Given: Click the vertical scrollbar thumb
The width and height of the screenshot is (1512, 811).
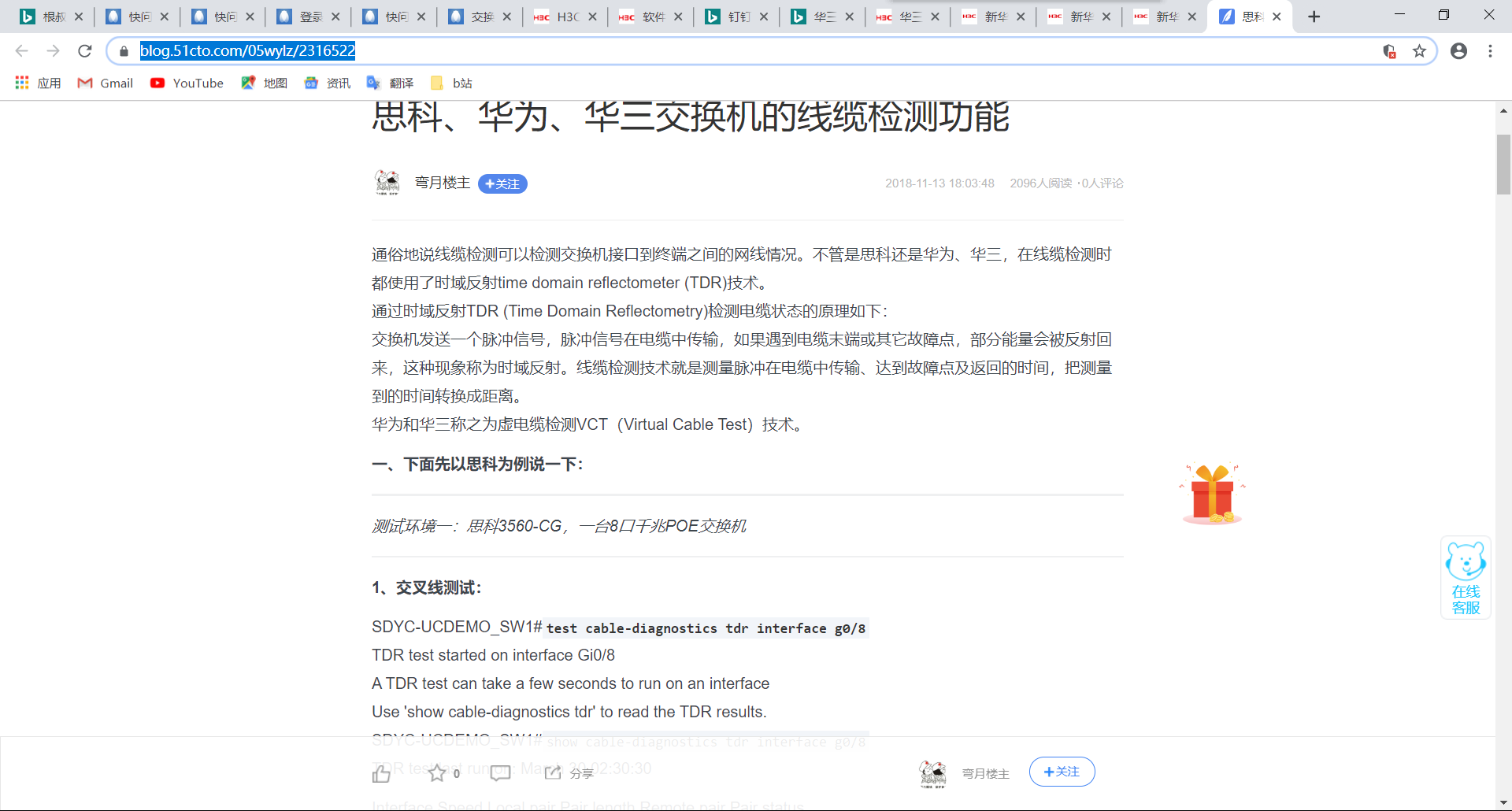Looking at the screenshot, I should [x=1503, y=165].
